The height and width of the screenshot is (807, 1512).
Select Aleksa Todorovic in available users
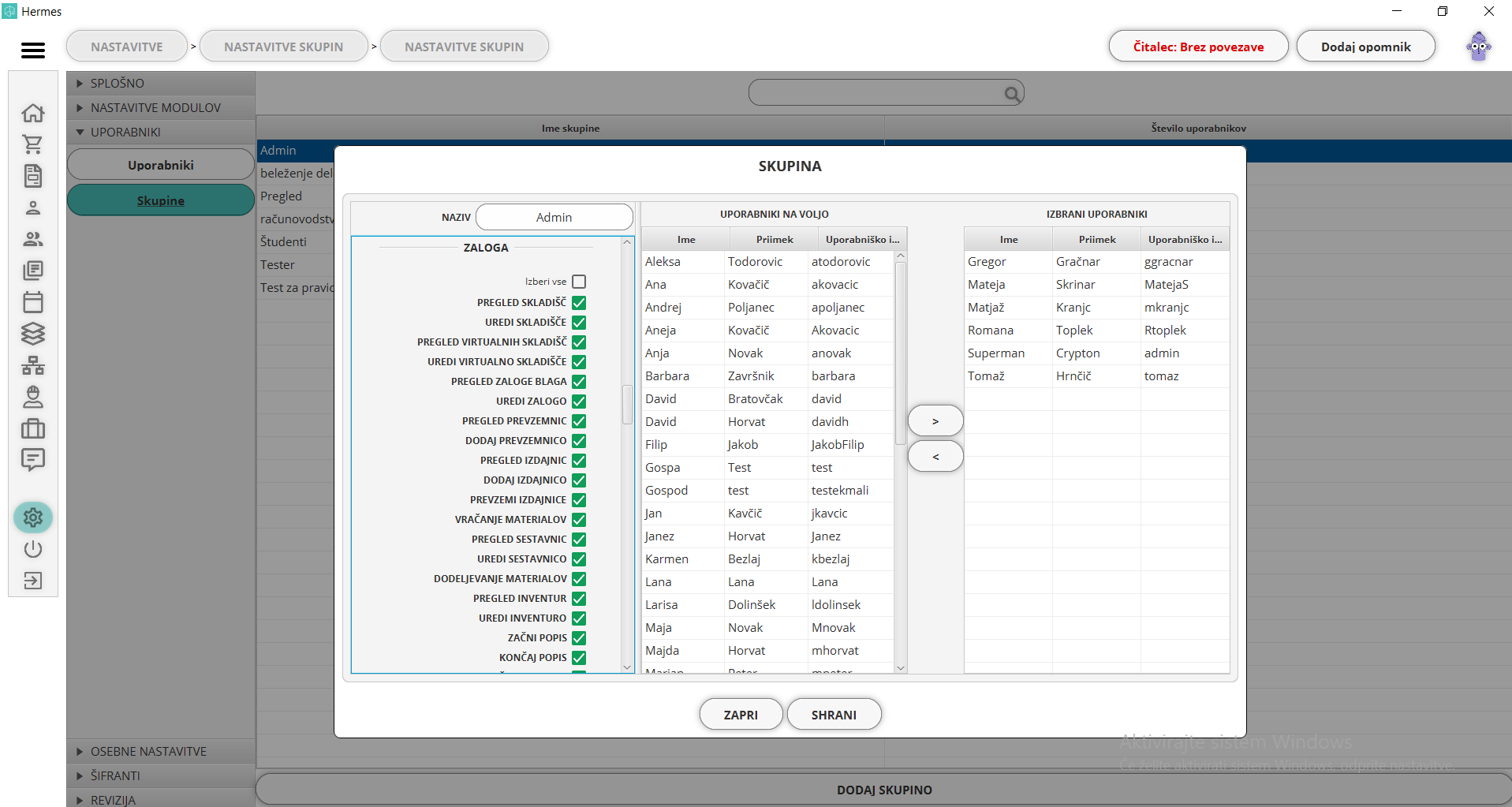click(767, 261)
